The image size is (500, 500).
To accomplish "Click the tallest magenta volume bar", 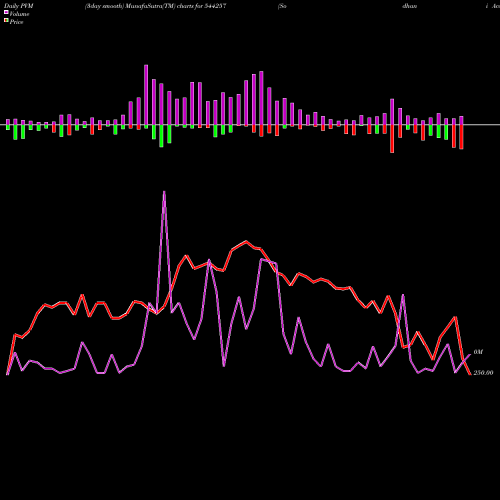I will pyautogui.click(x=146, y=95).
